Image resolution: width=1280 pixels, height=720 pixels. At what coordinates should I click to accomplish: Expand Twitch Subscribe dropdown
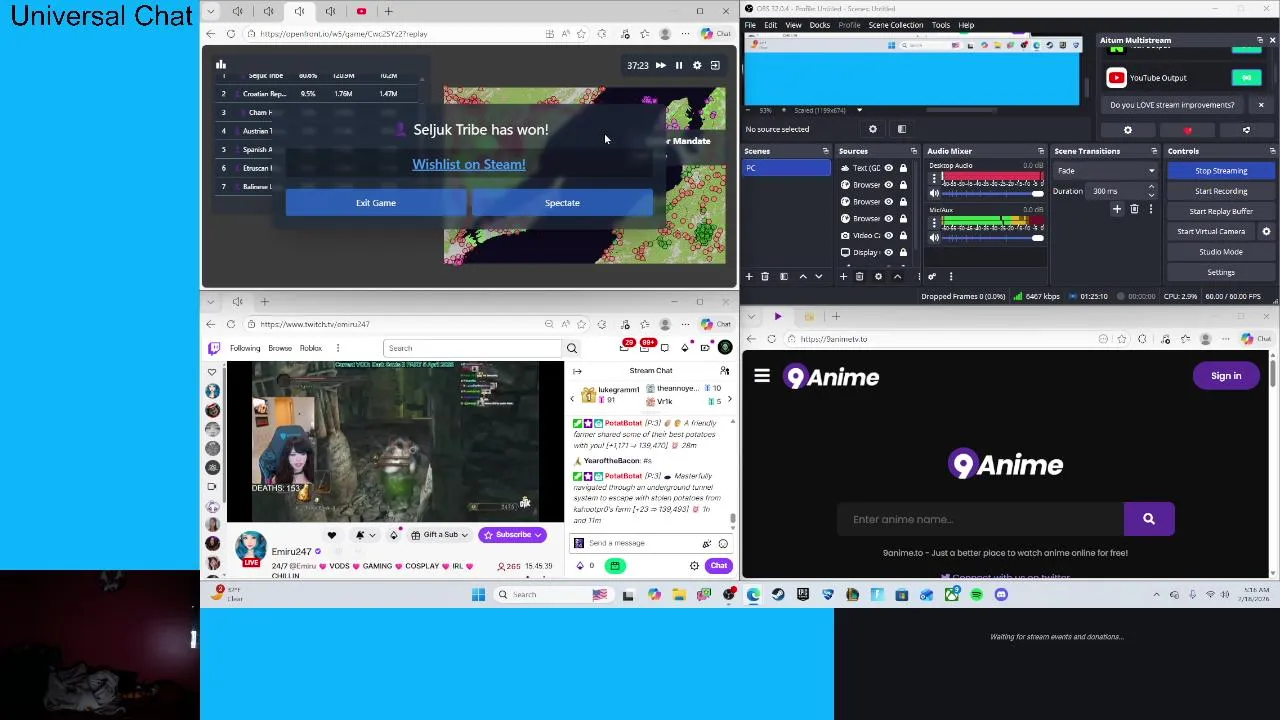[538, 535]
